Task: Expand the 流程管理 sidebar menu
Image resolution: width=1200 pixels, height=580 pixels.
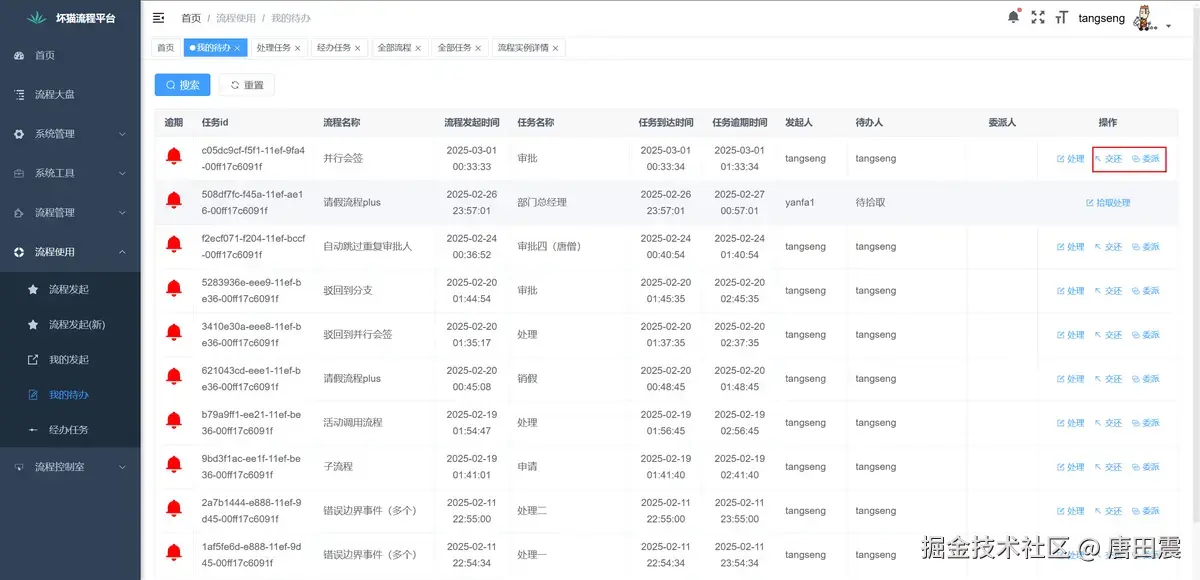Action: [x=70, y=212]
